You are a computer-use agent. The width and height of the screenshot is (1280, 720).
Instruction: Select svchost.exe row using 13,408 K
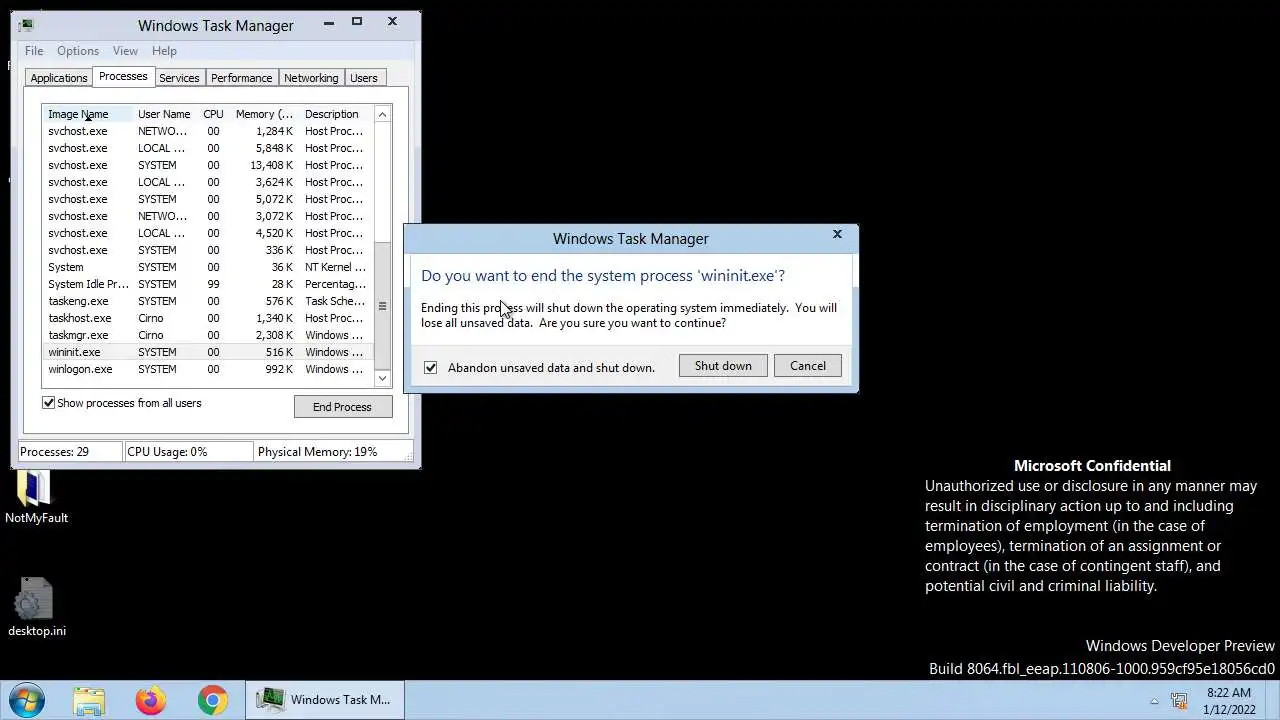coord(208,165)
